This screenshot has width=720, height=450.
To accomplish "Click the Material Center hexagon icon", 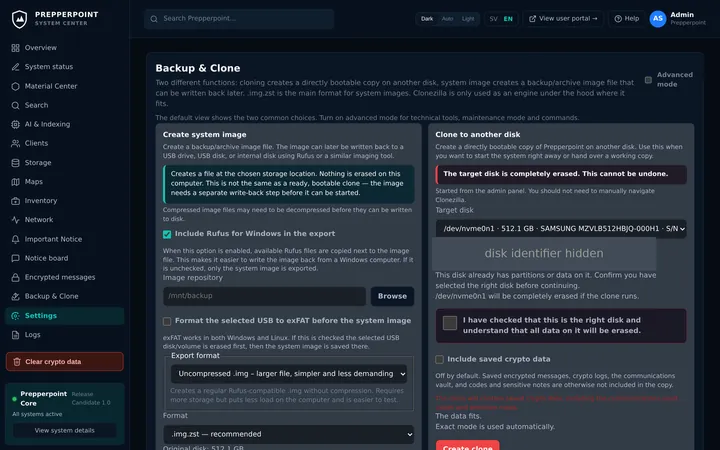I will pyautogui.click(x=15, y=86).
